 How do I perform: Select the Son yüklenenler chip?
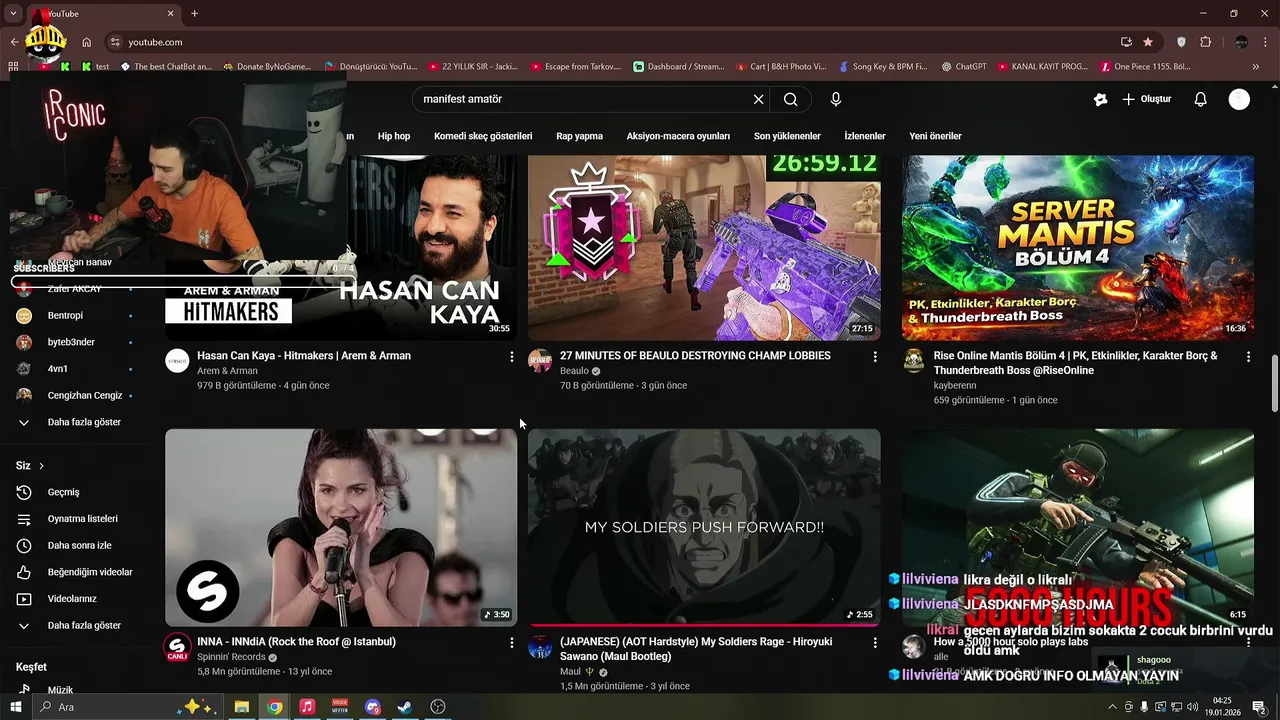pyautogui.click(x=787, y=136)
